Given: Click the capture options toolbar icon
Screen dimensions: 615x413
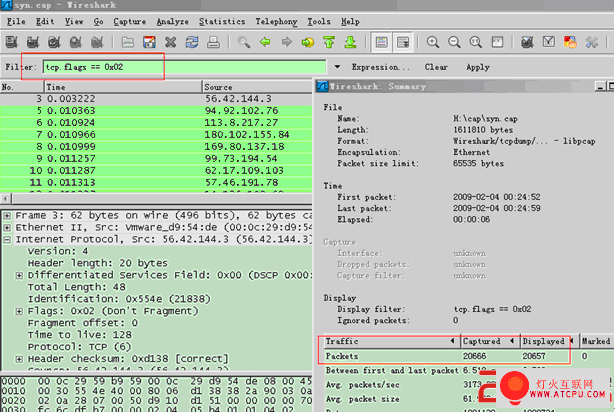Looking at the screenshot, I should coord(33,42).
